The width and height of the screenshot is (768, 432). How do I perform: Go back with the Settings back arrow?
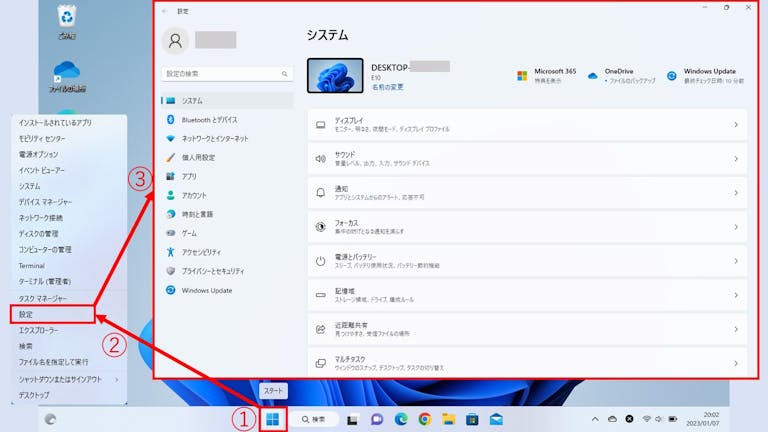[165, 11]
